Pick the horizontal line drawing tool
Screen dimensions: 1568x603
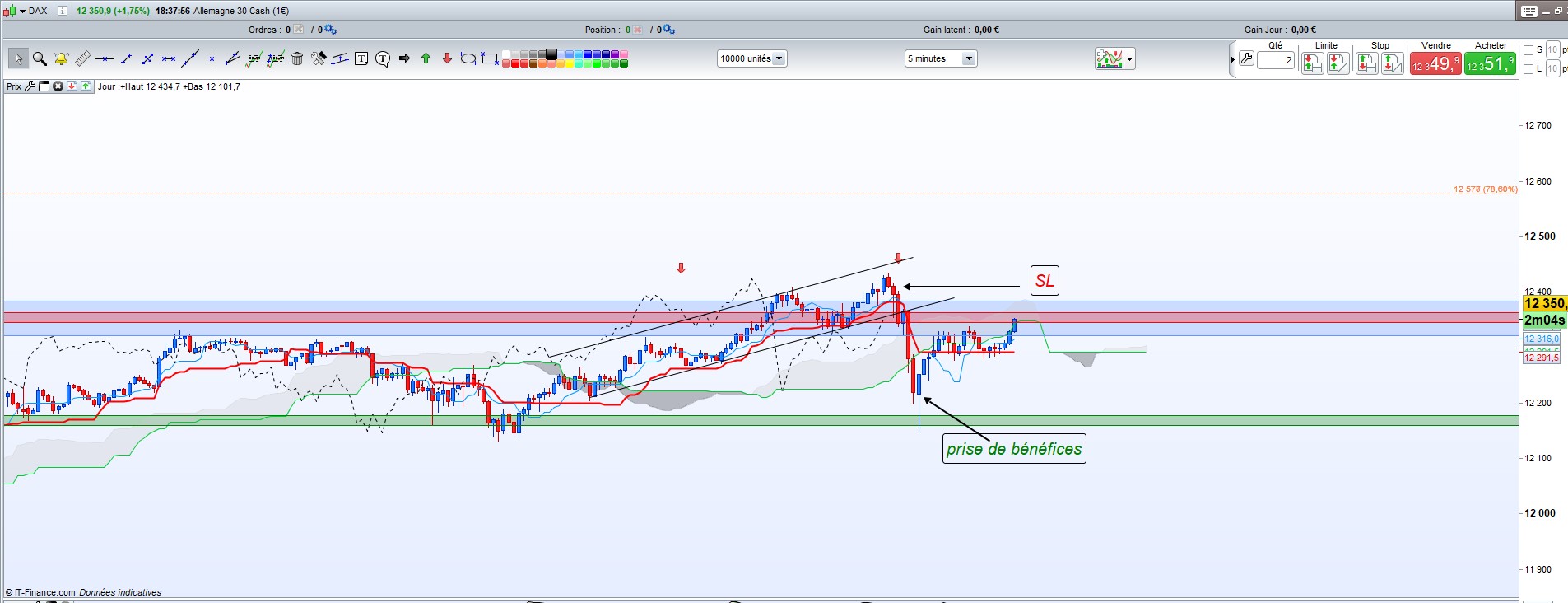[104, 58]
